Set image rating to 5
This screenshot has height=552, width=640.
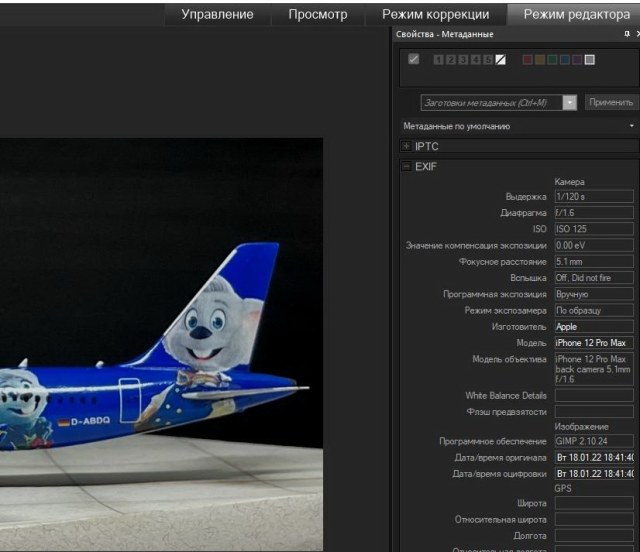pos(488,60)
